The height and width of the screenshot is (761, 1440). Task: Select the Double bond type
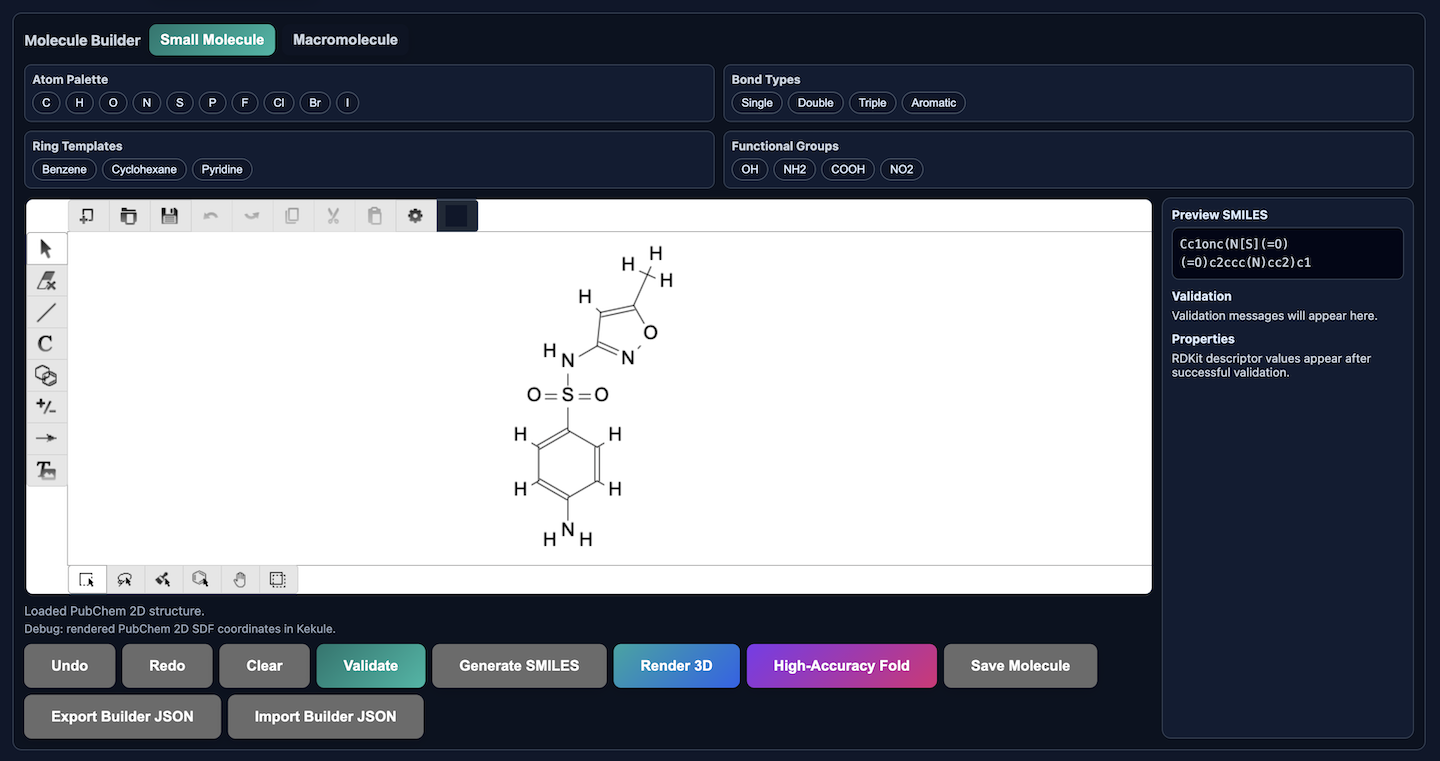[x=816, y=103]
